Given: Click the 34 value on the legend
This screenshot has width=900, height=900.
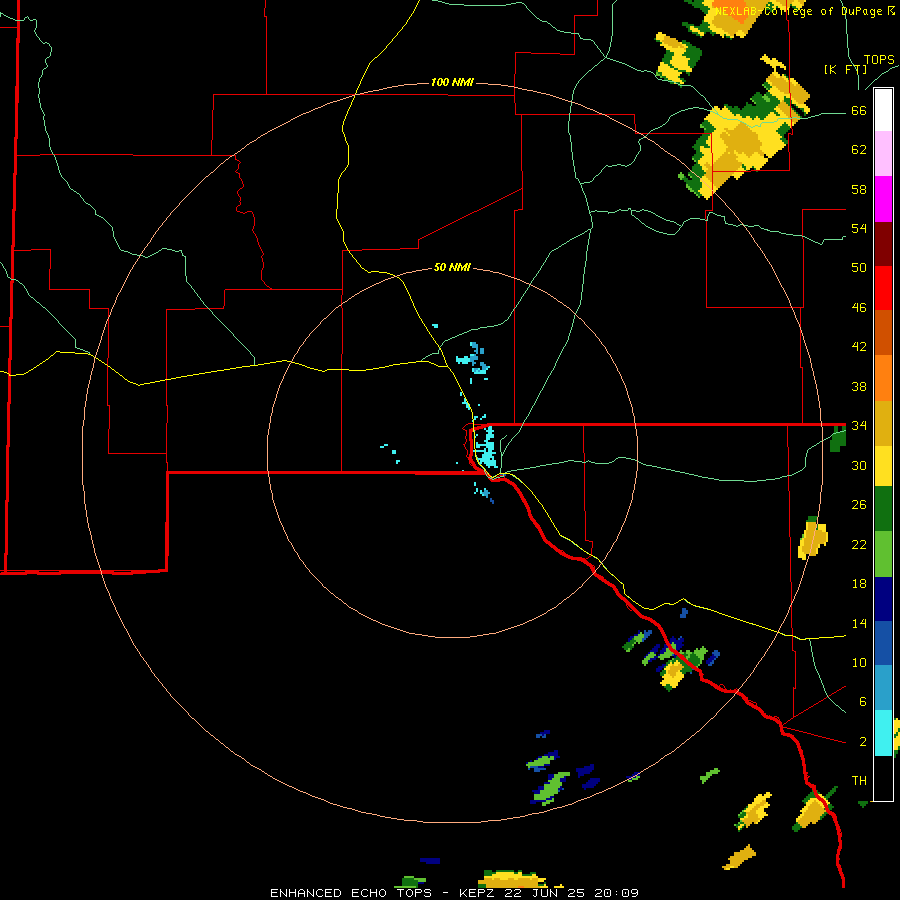Looking at the screenshot, I should [859, 426].
